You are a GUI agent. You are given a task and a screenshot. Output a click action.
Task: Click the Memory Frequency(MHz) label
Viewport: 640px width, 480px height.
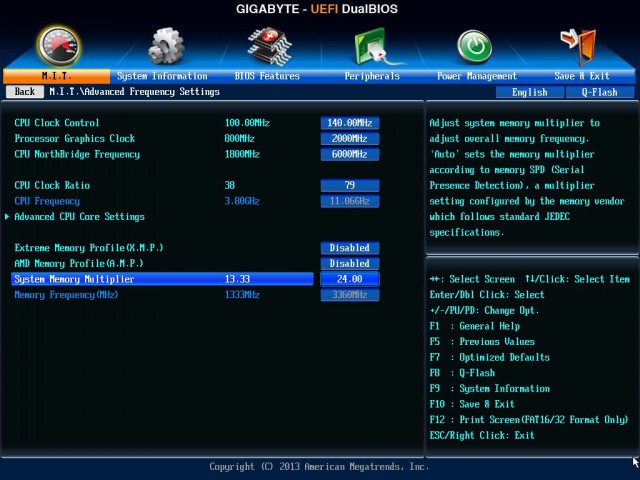pyautogui.click(x=66, y=295)
